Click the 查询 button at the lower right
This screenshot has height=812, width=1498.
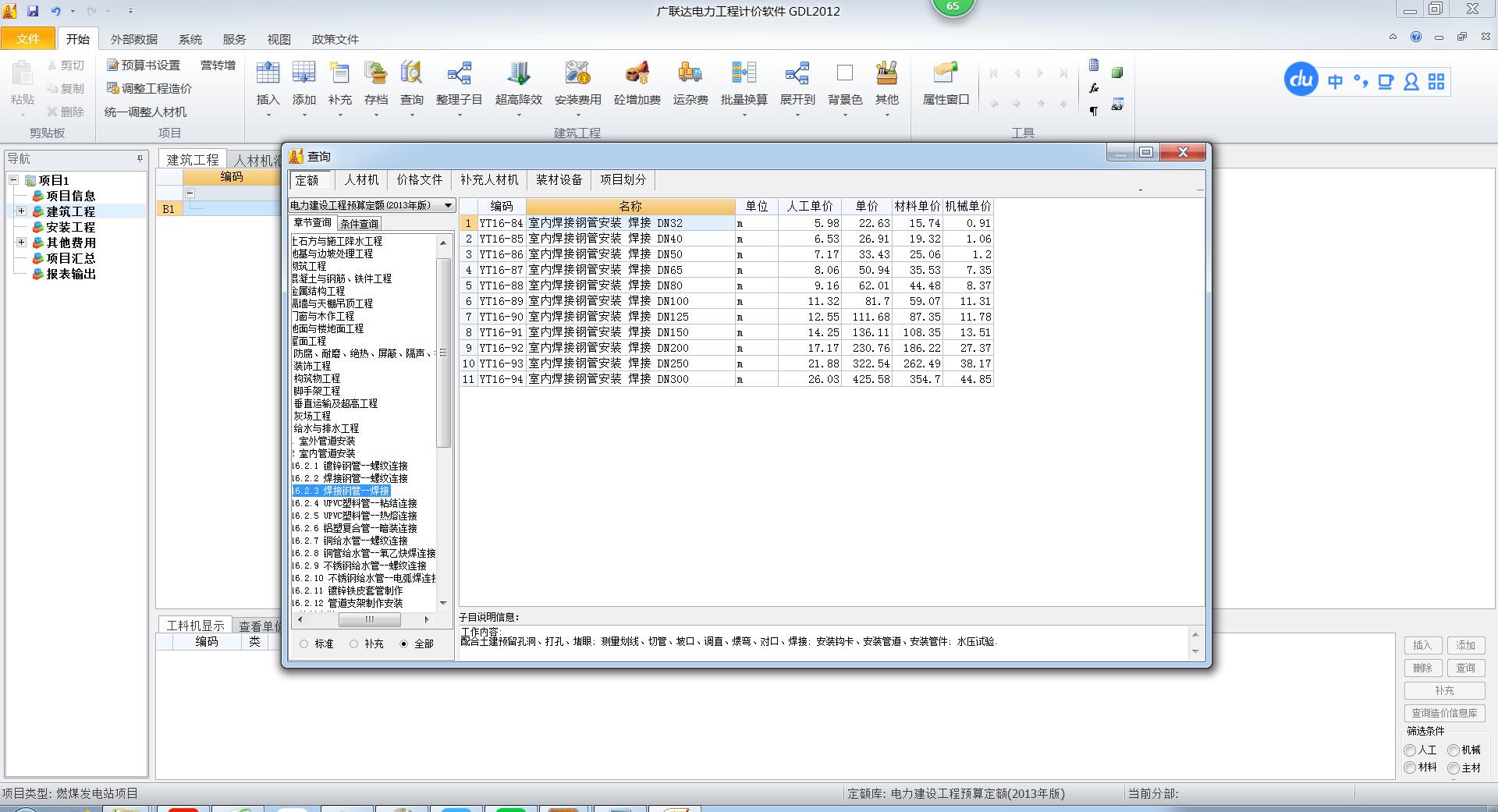[x=1465, y=668]
